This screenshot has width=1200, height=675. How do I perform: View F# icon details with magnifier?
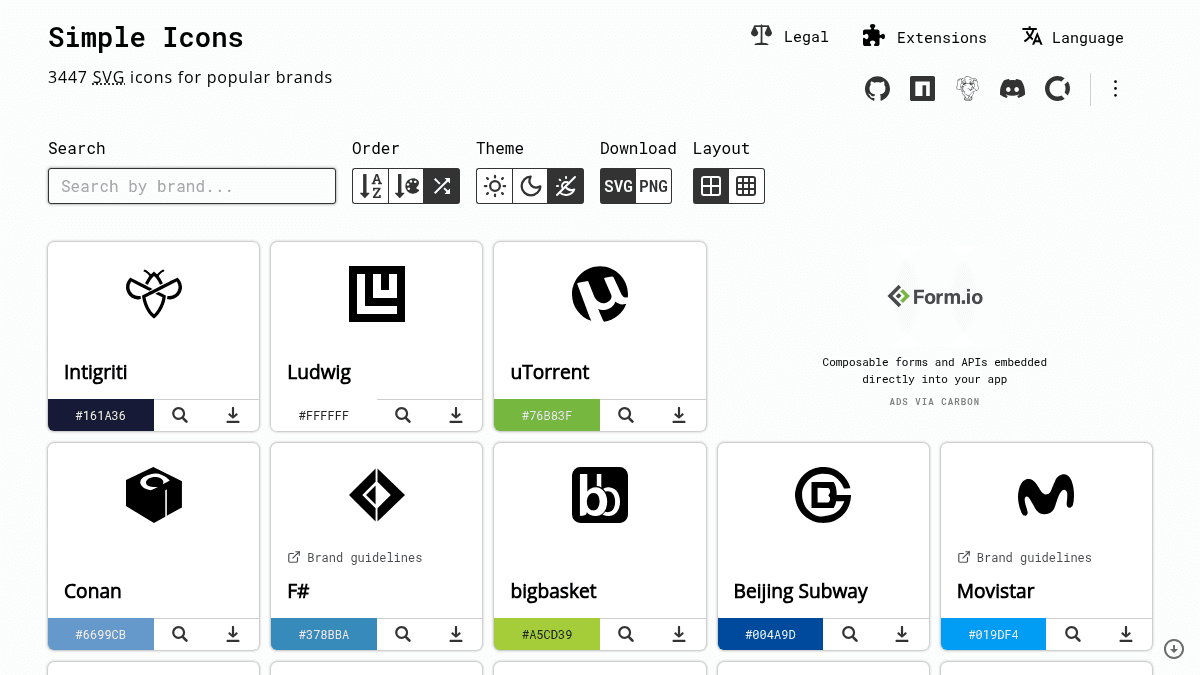click(403, 634)
